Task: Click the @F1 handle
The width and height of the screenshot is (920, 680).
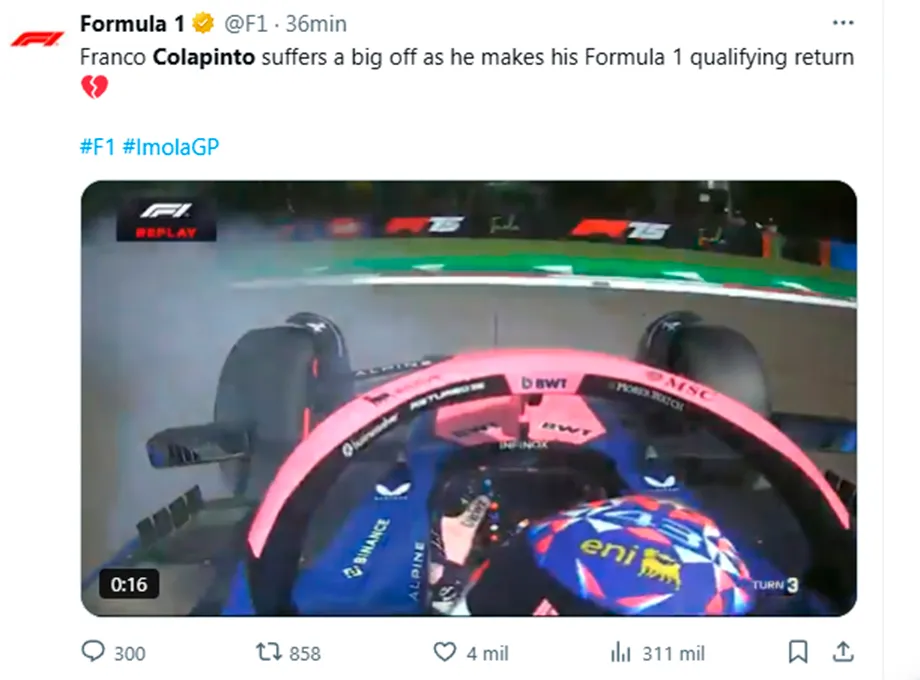Action: coord(246,24)
